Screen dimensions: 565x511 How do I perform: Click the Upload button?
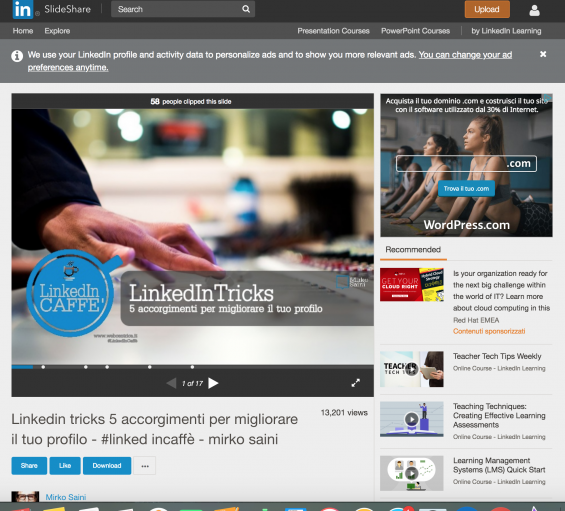(x=487, y=9)
